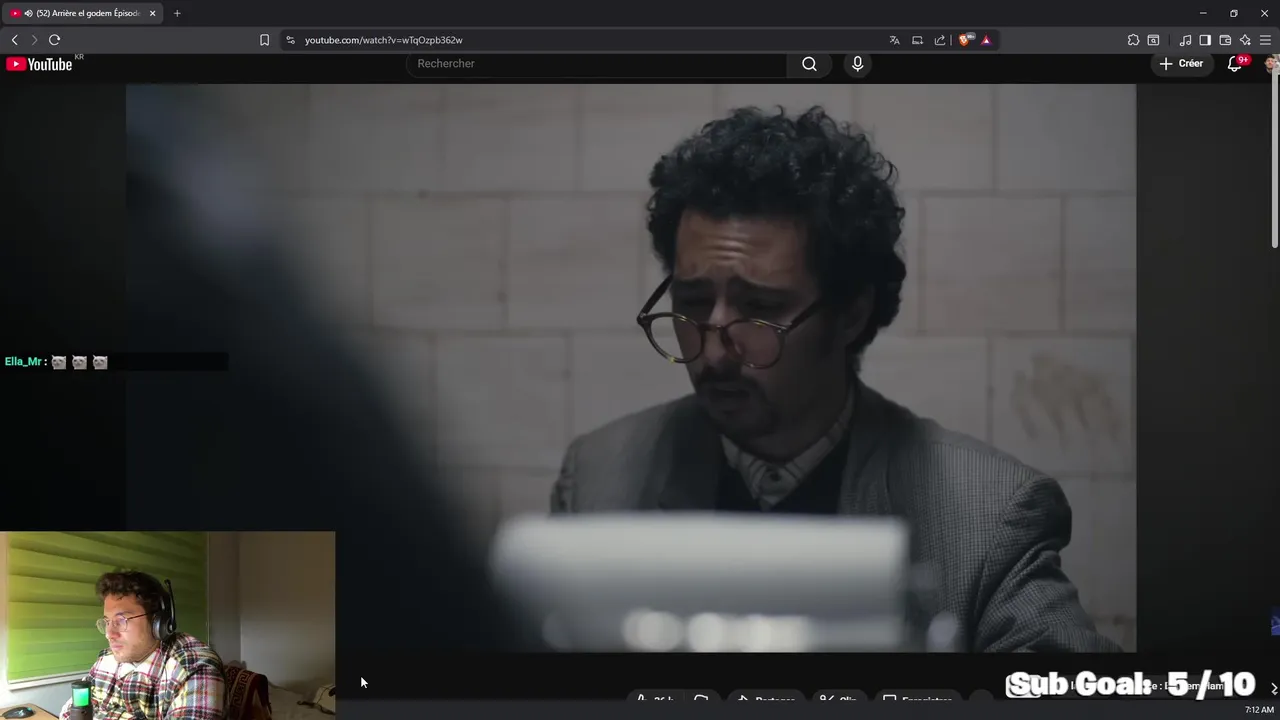Go to YouTube home via the logo
Screen dimensions: 1280x720
(40, 64)
